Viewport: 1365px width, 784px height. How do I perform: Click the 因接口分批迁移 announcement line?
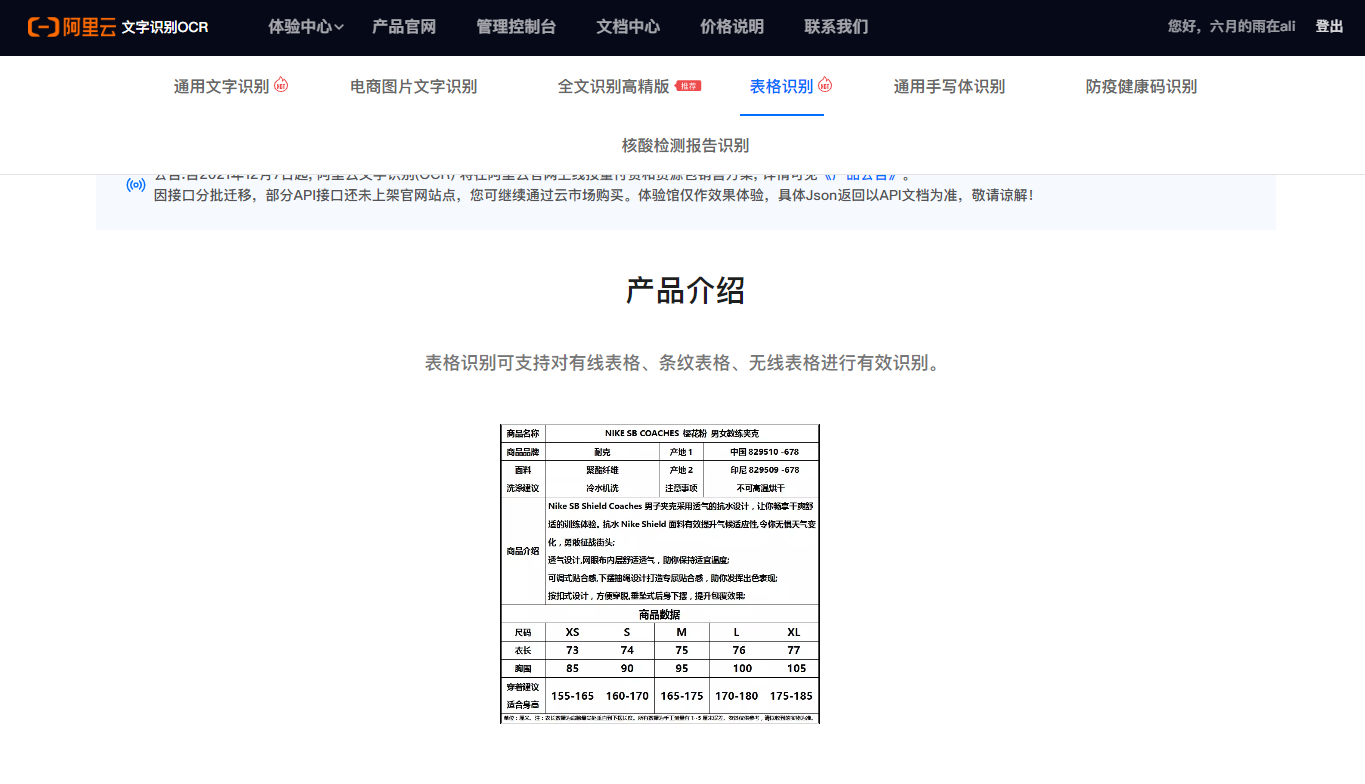click(594, 195)
